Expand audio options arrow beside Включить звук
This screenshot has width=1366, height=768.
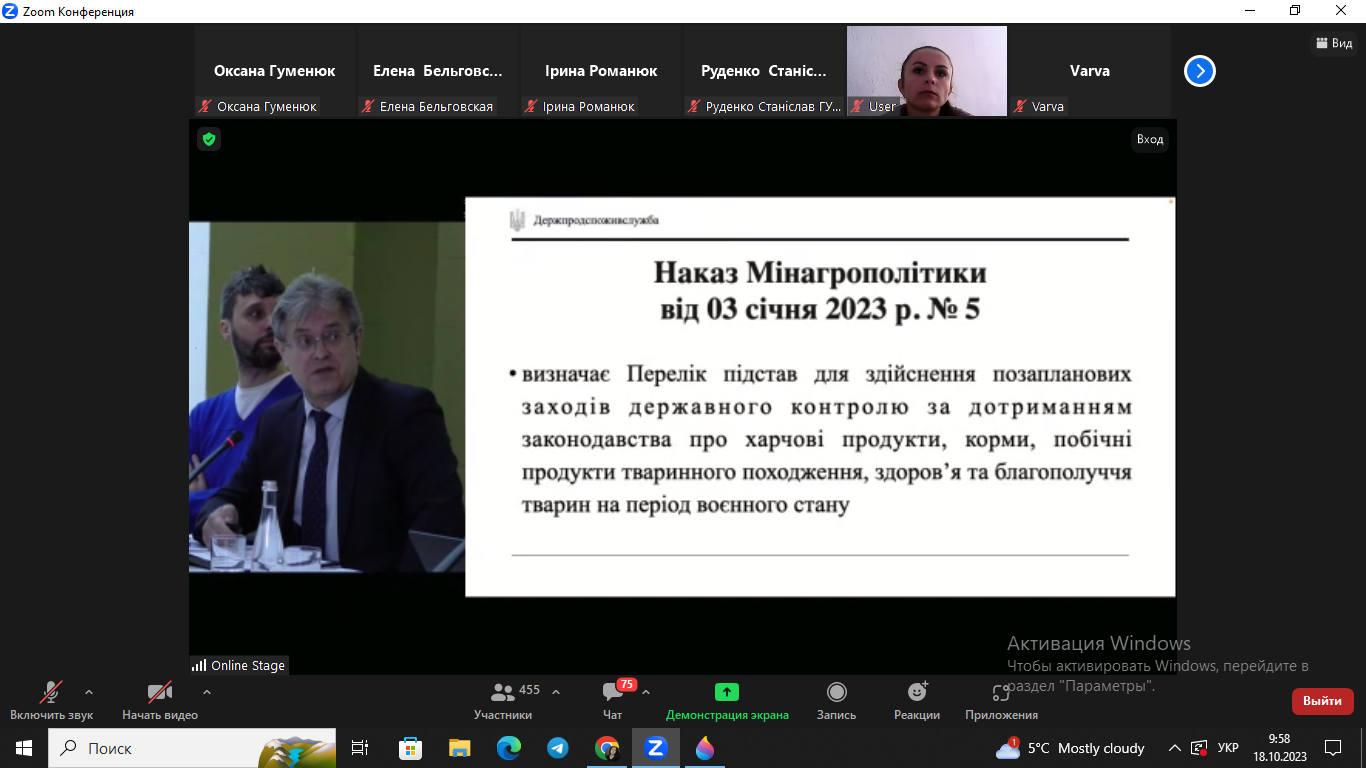pos(89,691)
